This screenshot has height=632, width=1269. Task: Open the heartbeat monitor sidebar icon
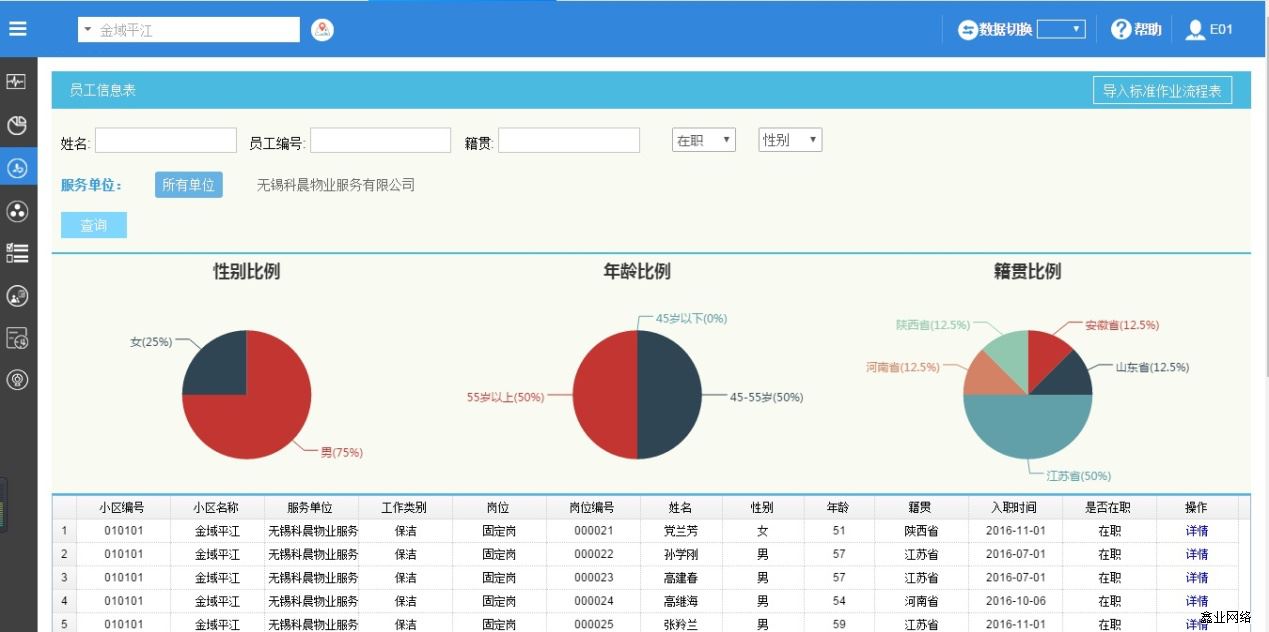tap(17, 82)
